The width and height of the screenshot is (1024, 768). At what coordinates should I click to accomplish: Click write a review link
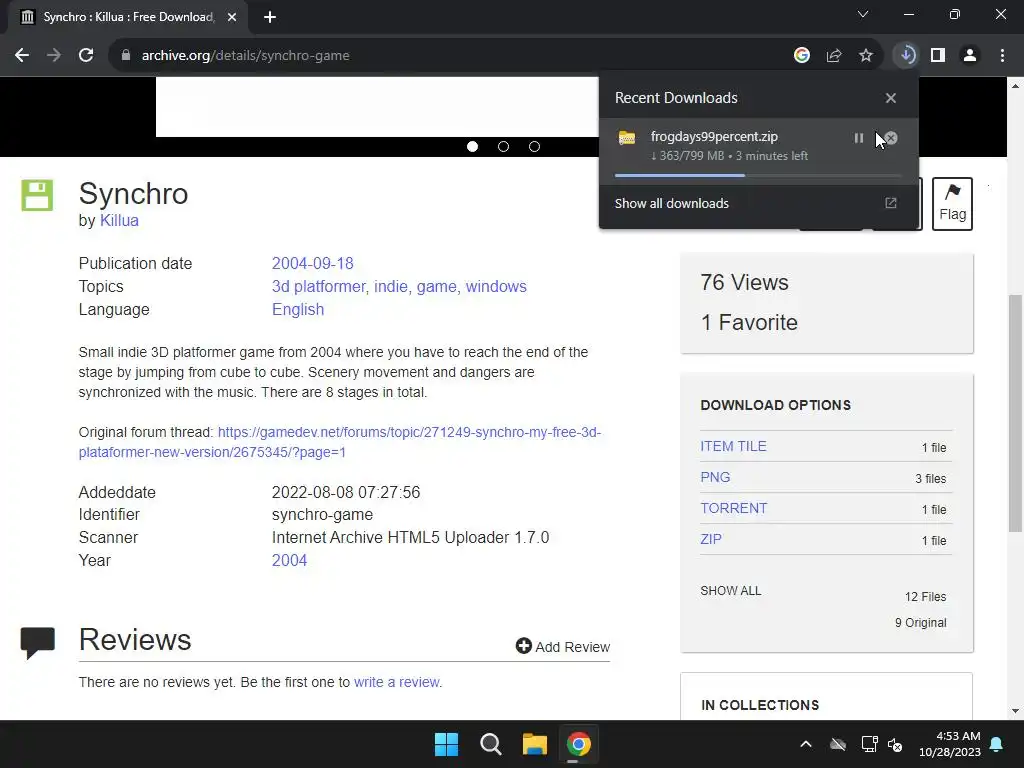click(x=396, y=682)
